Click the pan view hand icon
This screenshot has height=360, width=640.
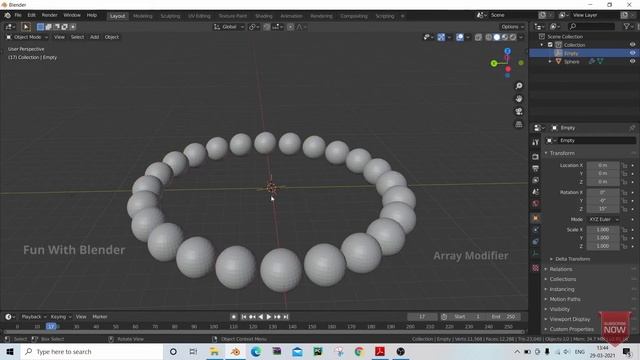[x=519, y=99]
